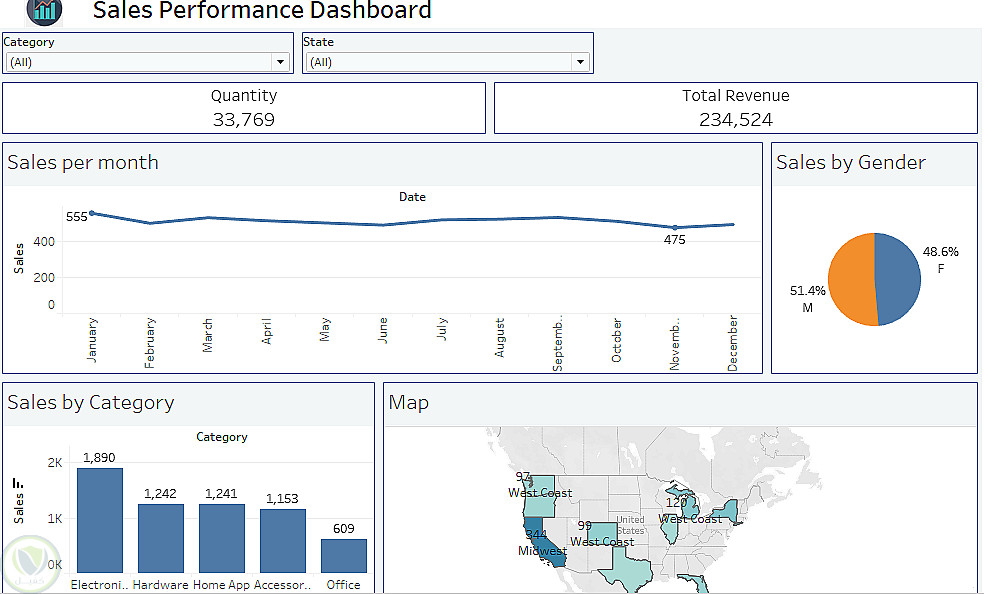This screenshot has height=594, width=984.
Task: Click the Office category axis label
Action: pyautogui.click(x=343, y=585)
